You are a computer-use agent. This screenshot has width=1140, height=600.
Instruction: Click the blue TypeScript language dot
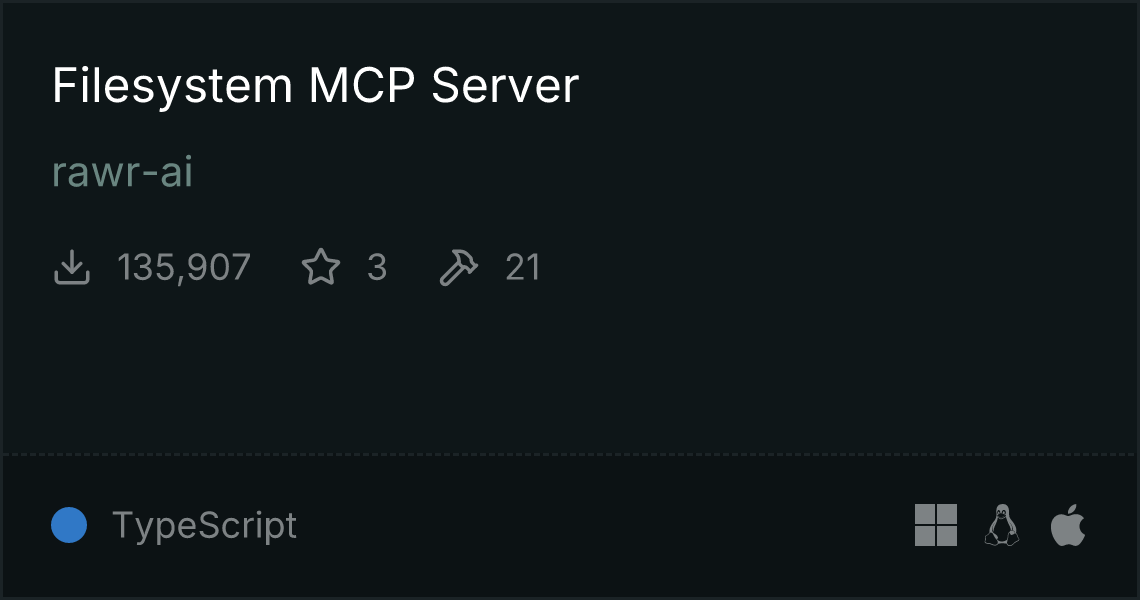pyautogui.click(x=69, y=525)
